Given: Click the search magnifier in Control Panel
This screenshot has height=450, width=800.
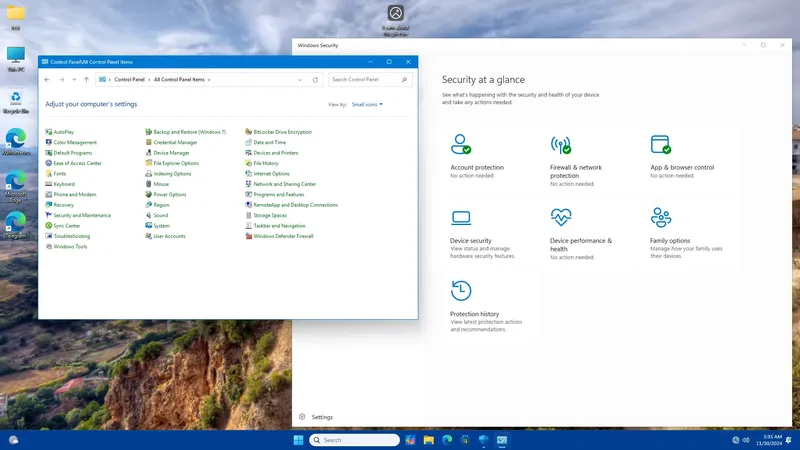Looking at the screenshot, I should pos(404,80).
